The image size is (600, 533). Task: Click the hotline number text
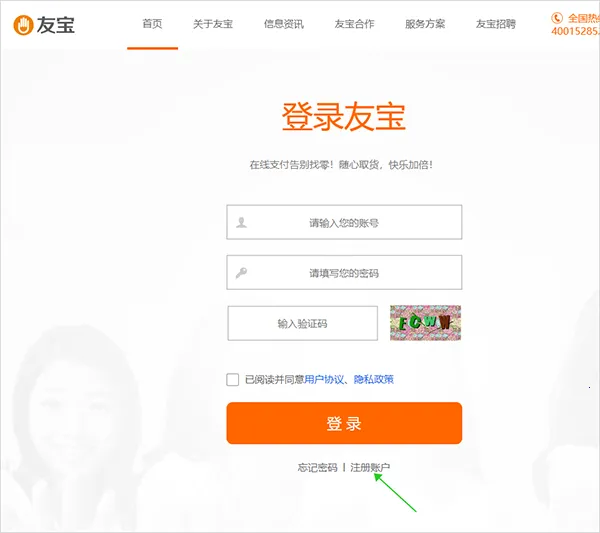pos(575,31)
